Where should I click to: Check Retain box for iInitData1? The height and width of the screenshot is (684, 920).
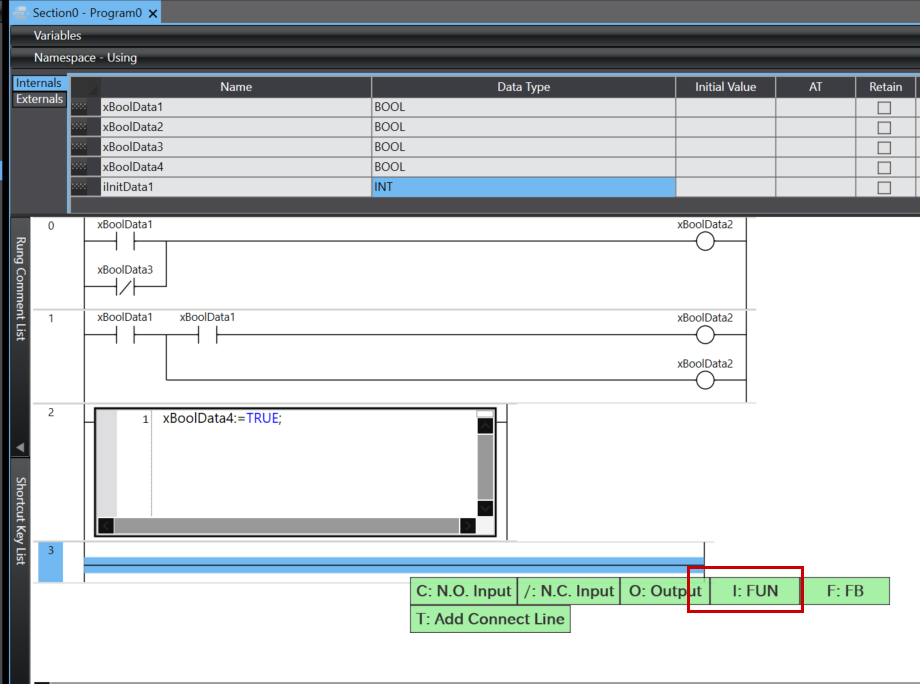tap(884, 187)
